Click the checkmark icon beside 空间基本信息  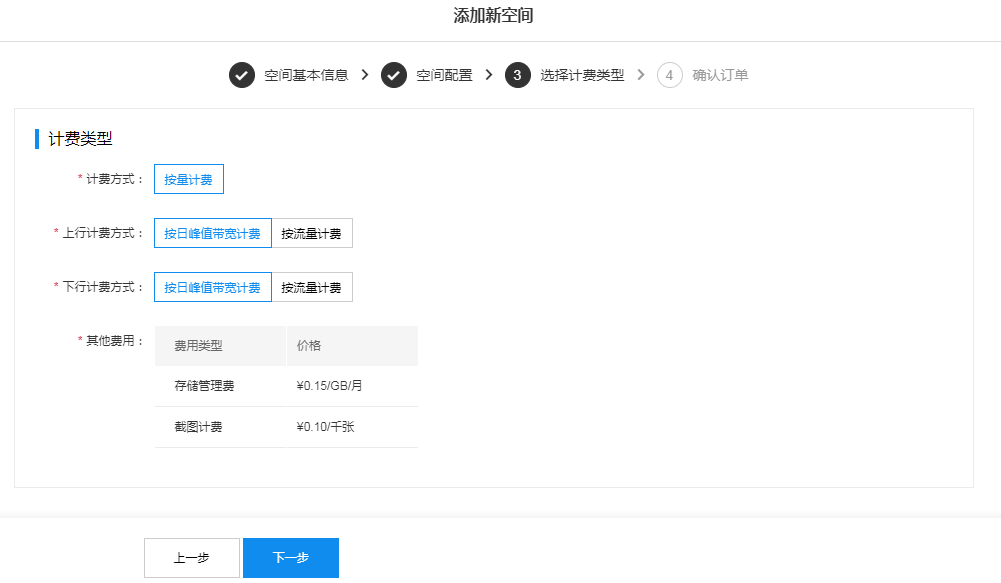pos(242,75)
